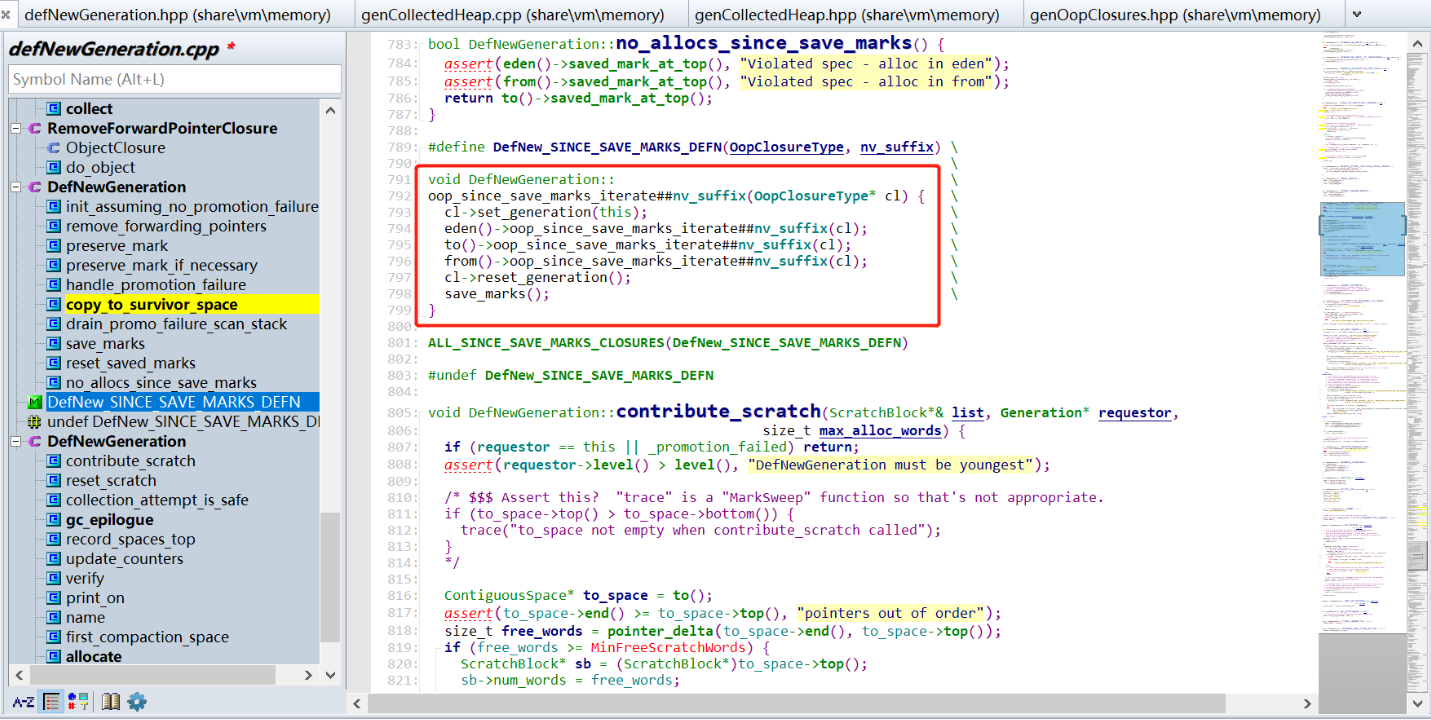Click the function icon beside save_marks

tap(54, 344)
